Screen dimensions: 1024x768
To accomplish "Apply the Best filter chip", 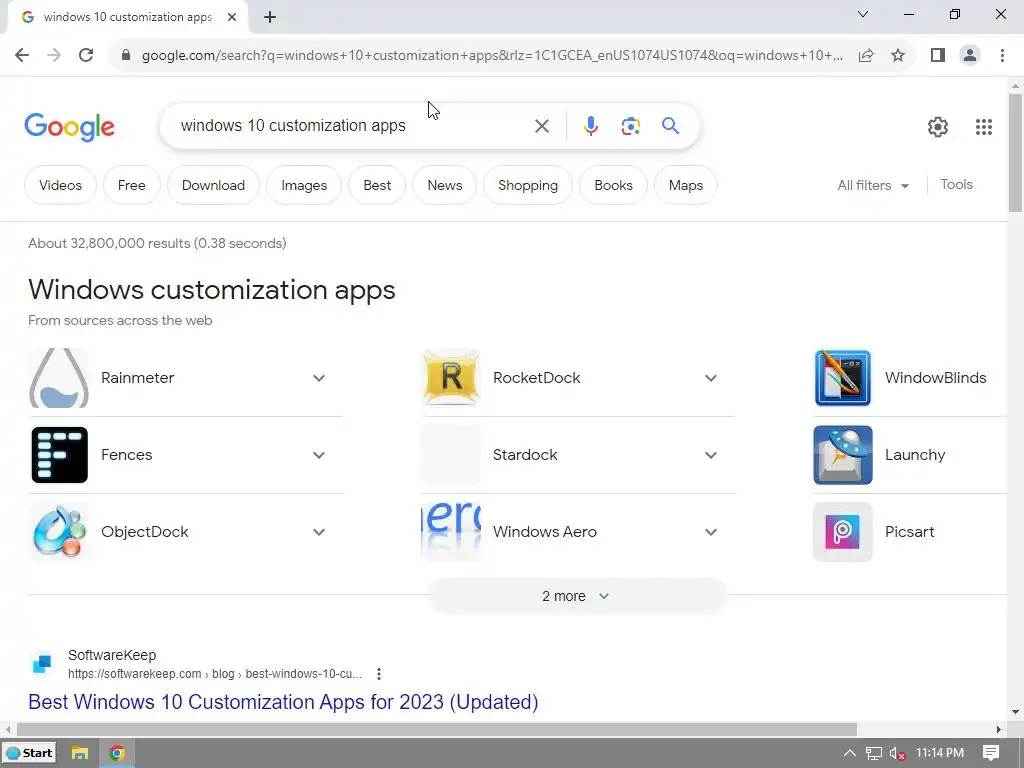I will point(377,185).
